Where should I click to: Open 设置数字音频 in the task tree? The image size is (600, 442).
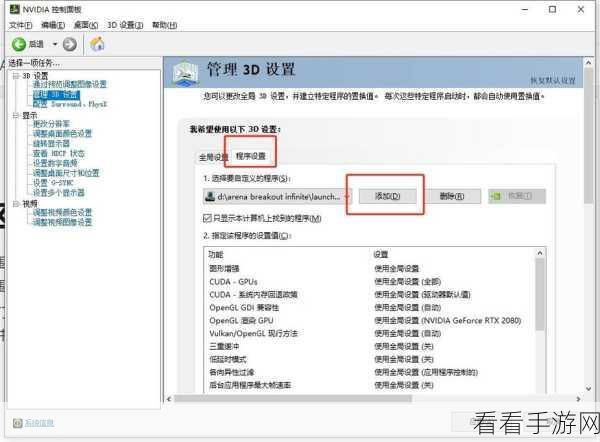pyautogui.click(x=55, y=163)
